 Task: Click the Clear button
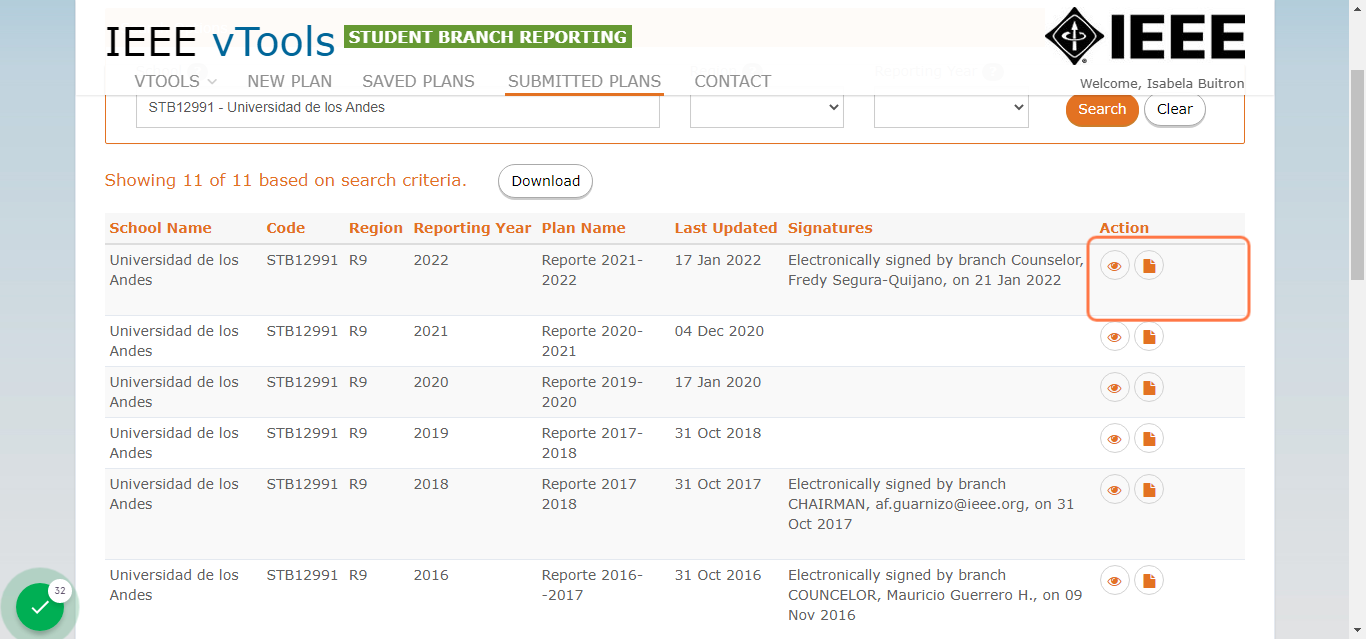1175,109
